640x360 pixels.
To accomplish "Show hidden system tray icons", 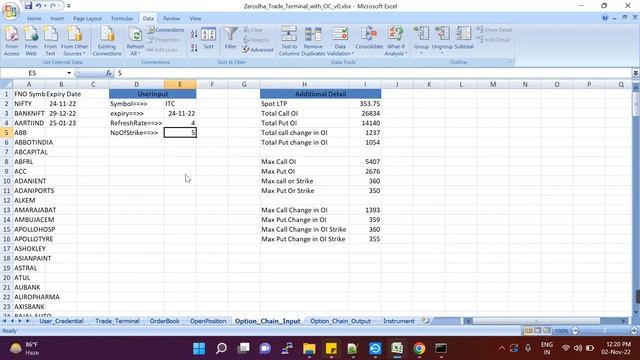I will coord(502,348).
